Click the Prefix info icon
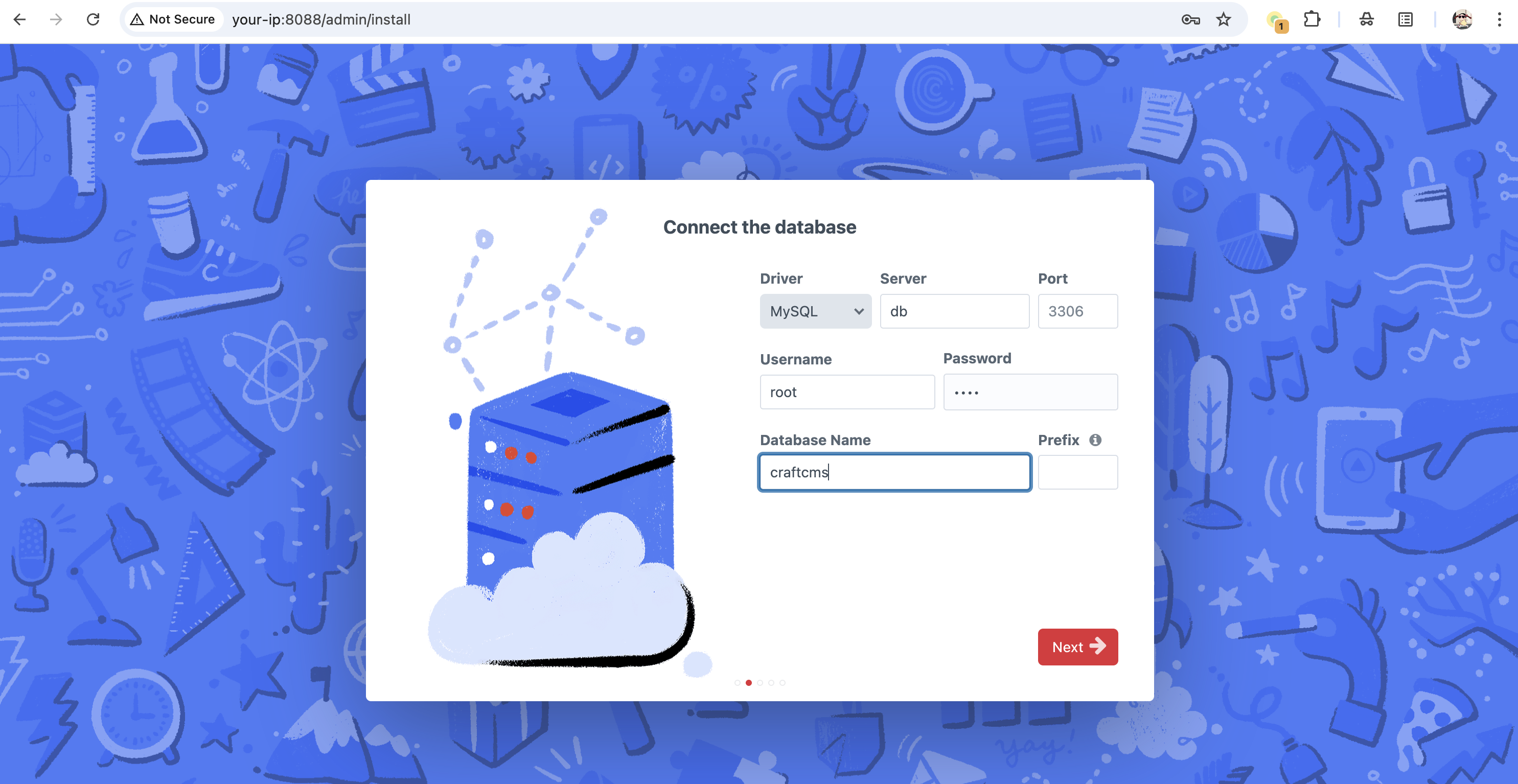1518x784 pixels. pos(1095,440)
